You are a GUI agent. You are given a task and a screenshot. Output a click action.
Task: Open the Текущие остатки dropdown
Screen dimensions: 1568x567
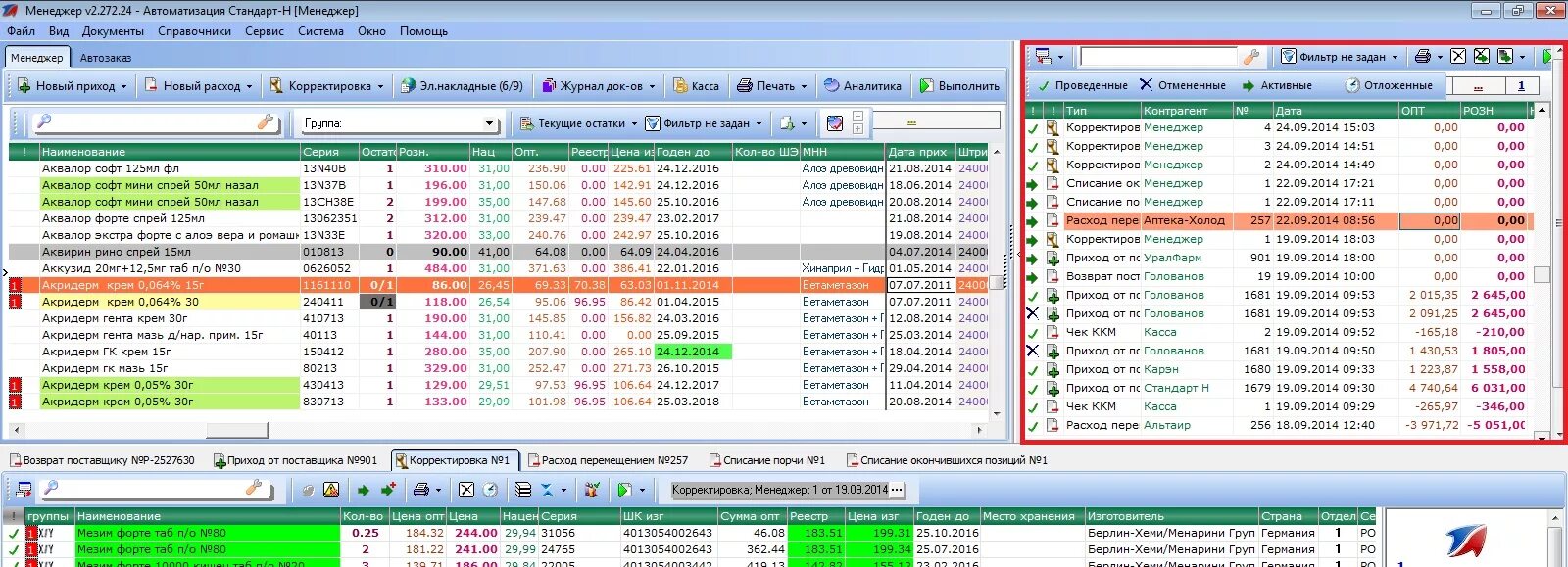(634, 124)
